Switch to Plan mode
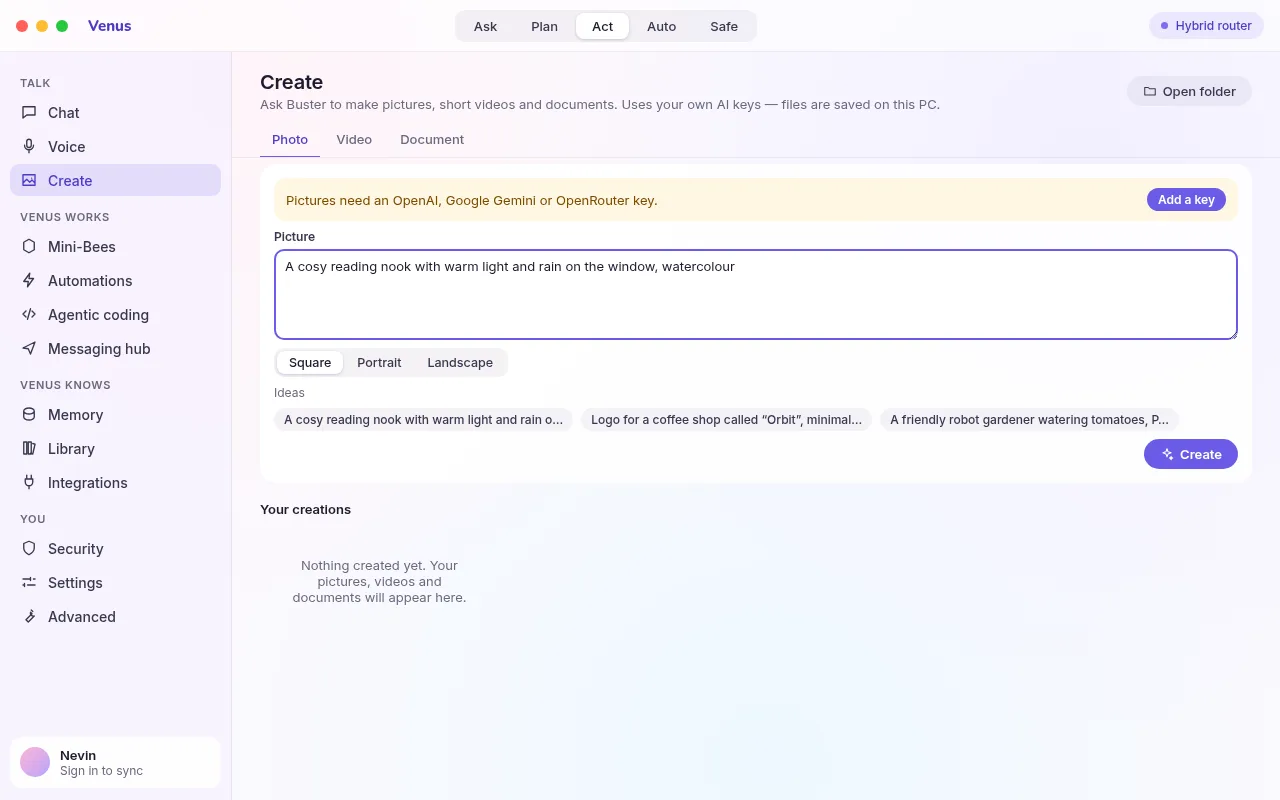The height and width of the screenshot is (800, 1280). [x=544, y=26]
